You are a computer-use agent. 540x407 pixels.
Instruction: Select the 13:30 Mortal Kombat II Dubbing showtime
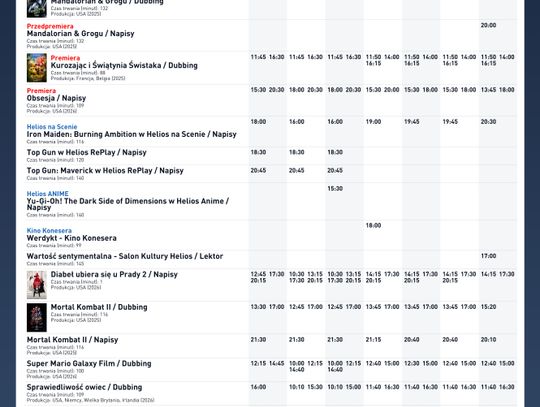pos(258,307)
